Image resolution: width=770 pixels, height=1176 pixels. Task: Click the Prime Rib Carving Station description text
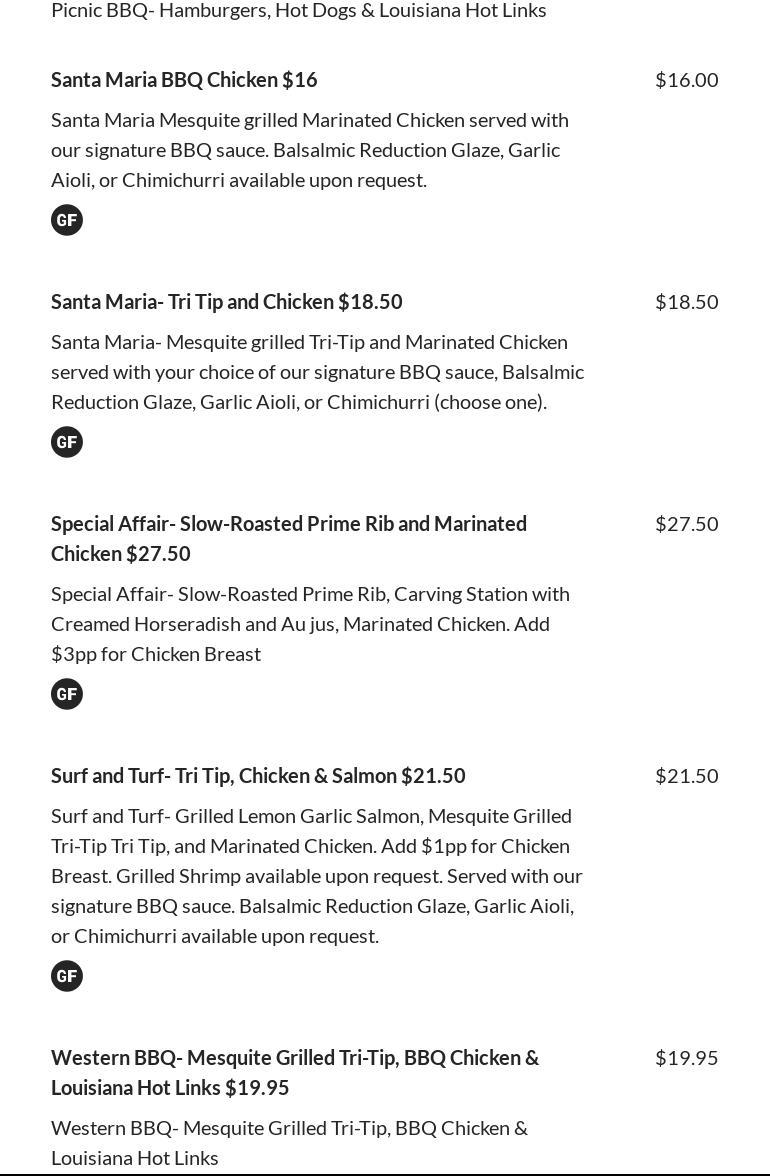(x=310, y=624)
